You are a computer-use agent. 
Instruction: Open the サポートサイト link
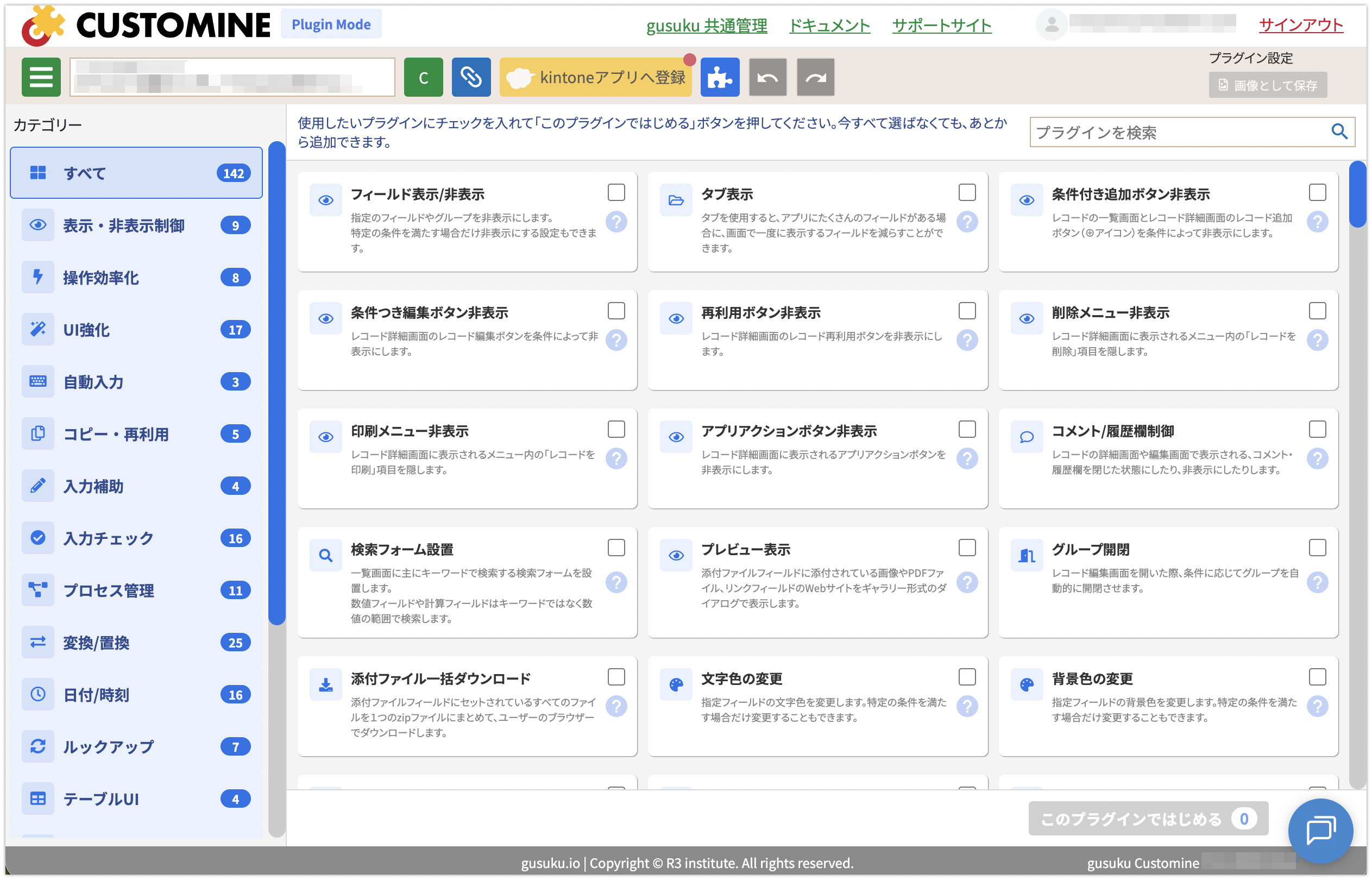pos(942,25)
